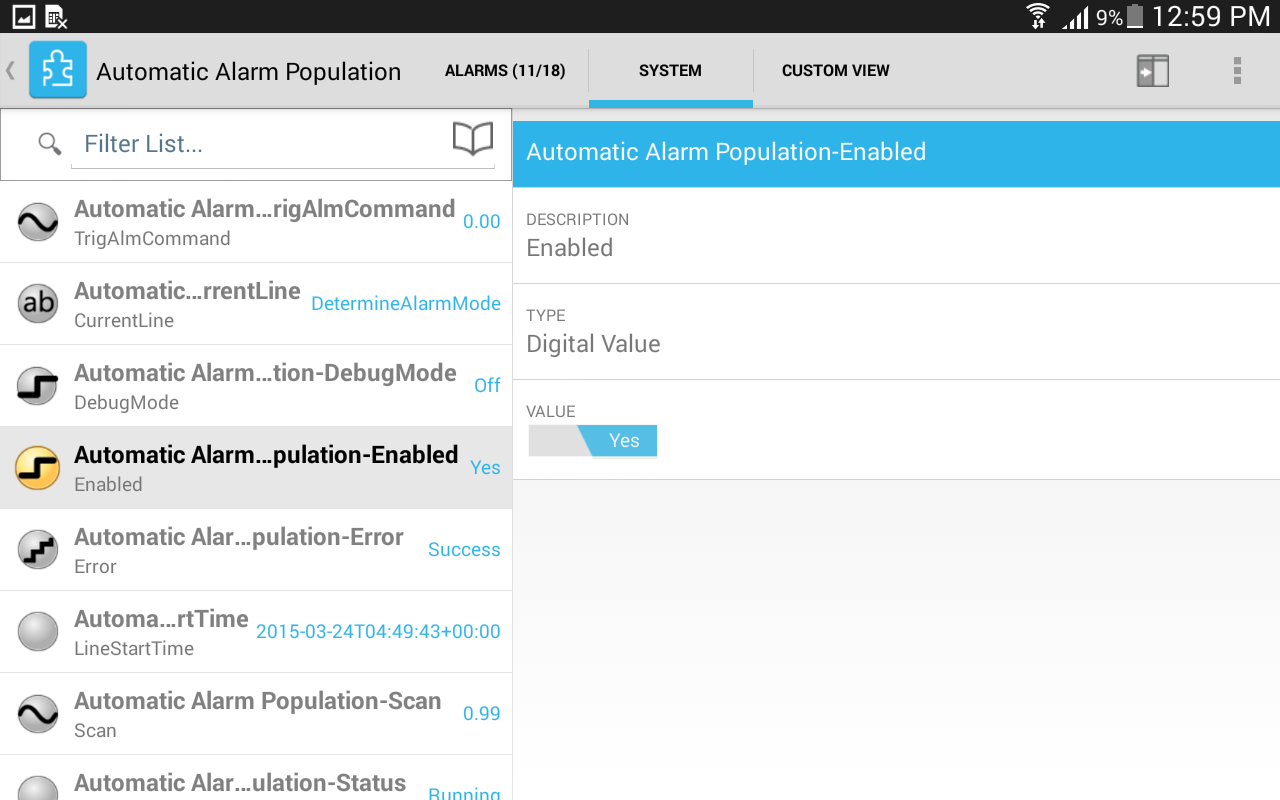The image size is (1280, 800).
Task: Open the three-dot overflow menu
Action: coord(1237,70)
